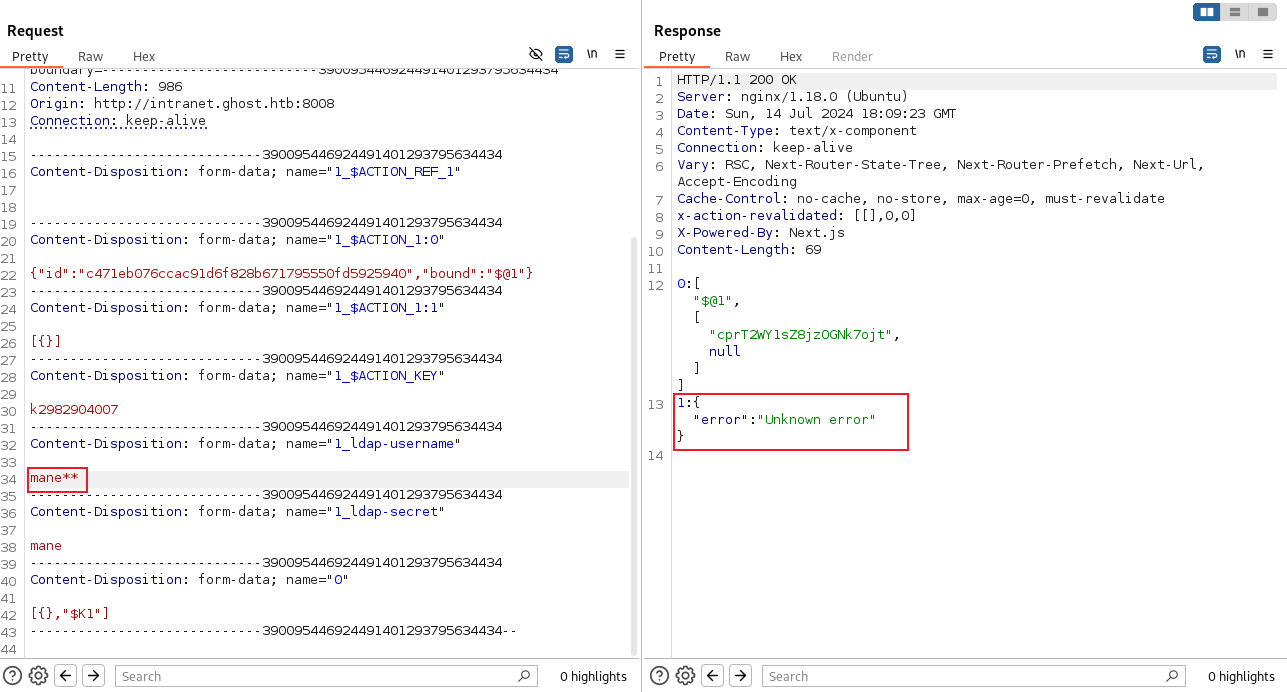This screenshot has width=1287, height=692.
Task: Go to previous match in Request search
Action: coord(66,675)
